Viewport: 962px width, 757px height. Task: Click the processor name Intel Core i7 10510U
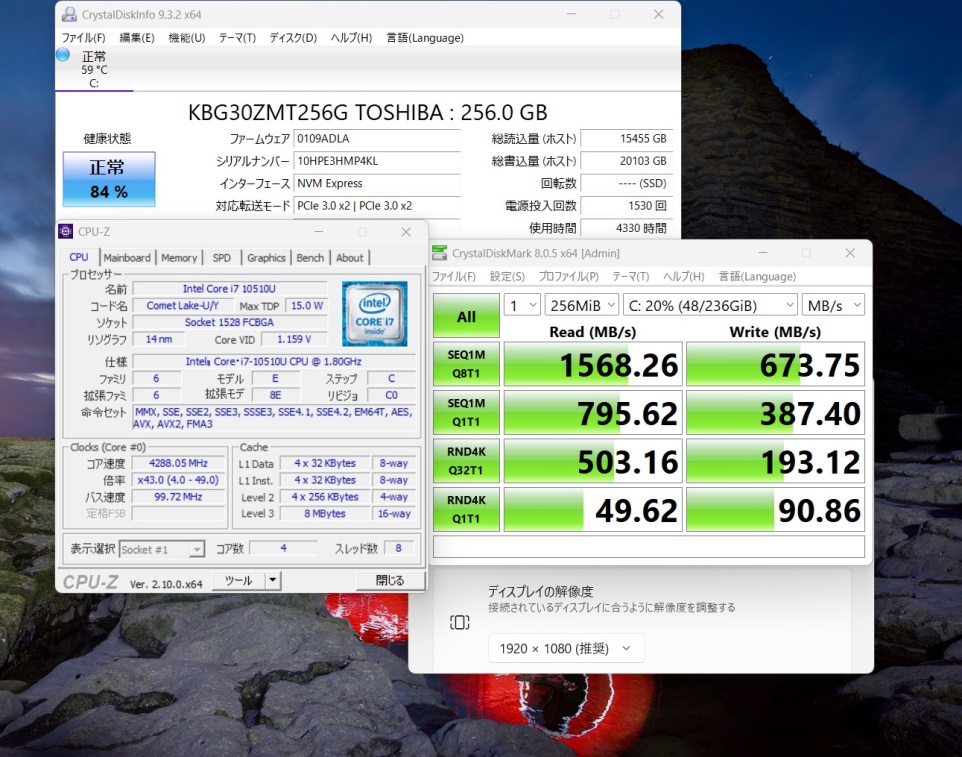229,288
